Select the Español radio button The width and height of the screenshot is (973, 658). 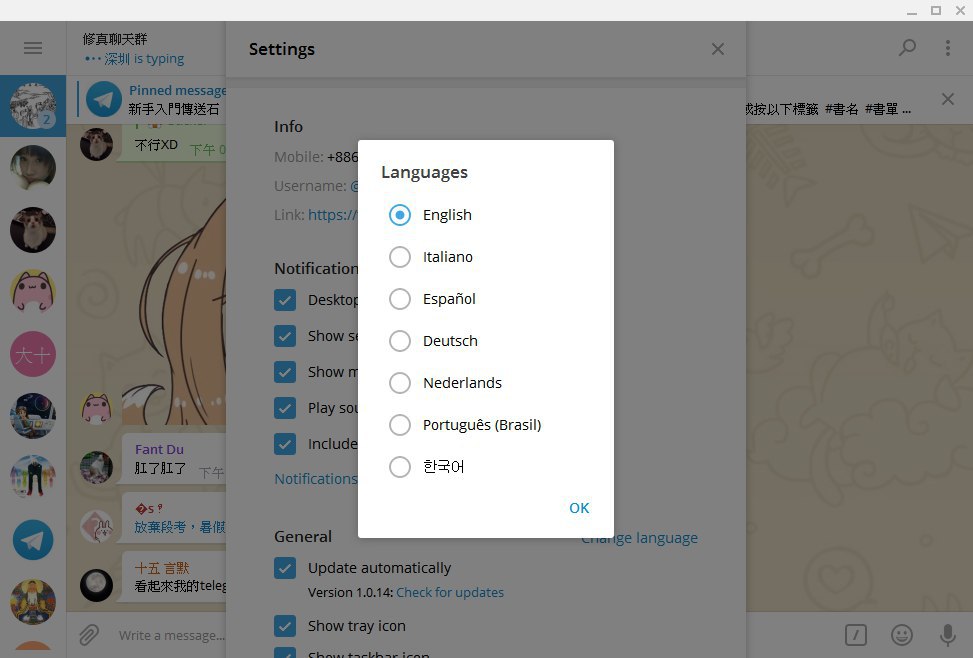click(x=400, y=299)
